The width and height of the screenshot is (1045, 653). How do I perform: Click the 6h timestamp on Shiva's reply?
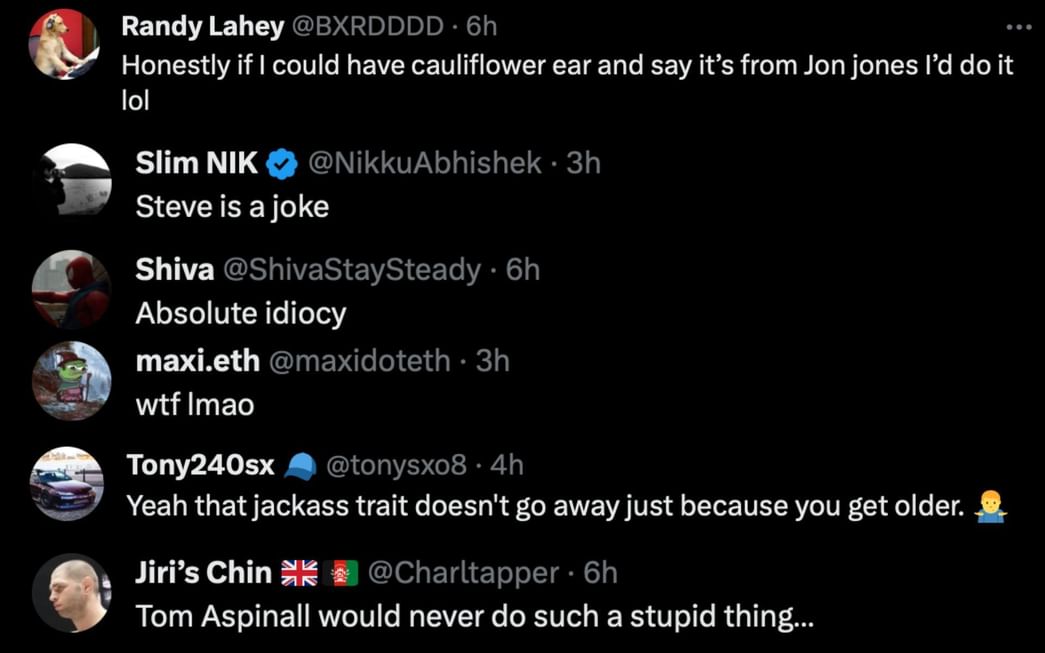pos(520,269)
